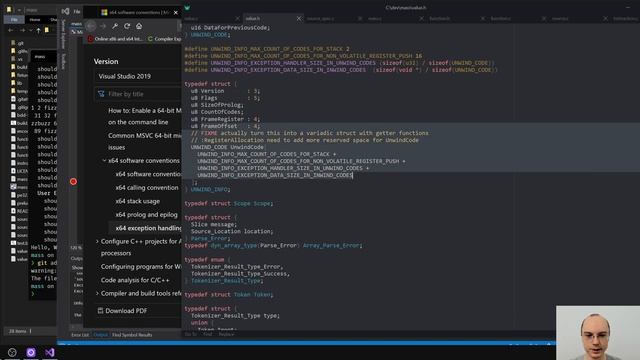Close the first editor tab left of value.h
The width and height of the screenshot is (640, 360).
[x=238, y=18]
